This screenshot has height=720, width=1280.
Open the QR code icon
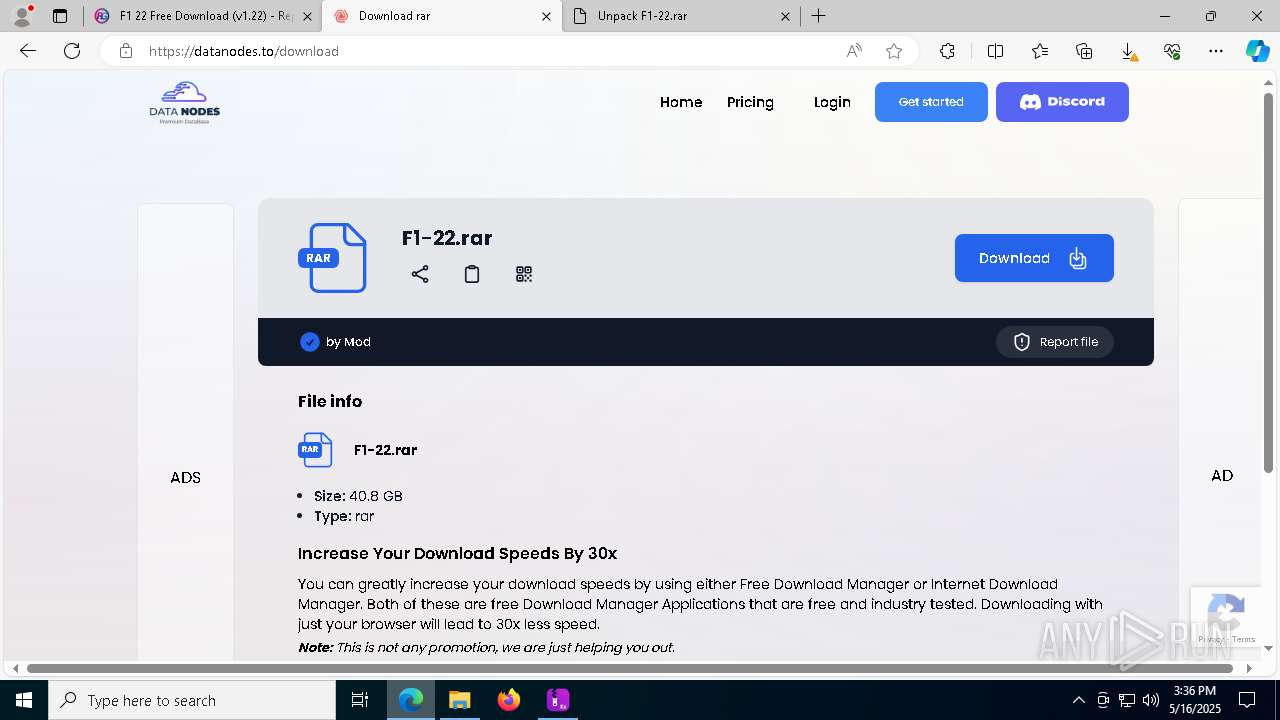pos(524,274)
